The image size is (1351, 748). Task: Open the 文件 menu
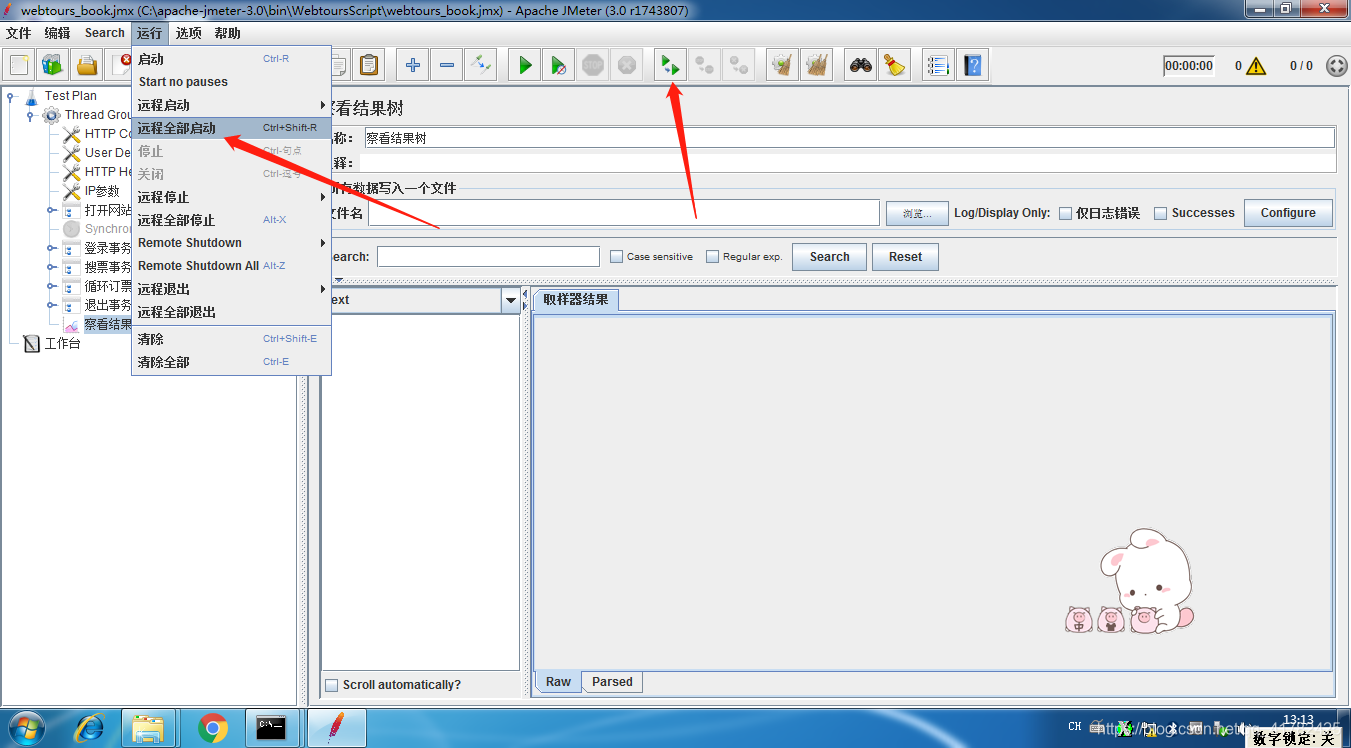[19, 33]
